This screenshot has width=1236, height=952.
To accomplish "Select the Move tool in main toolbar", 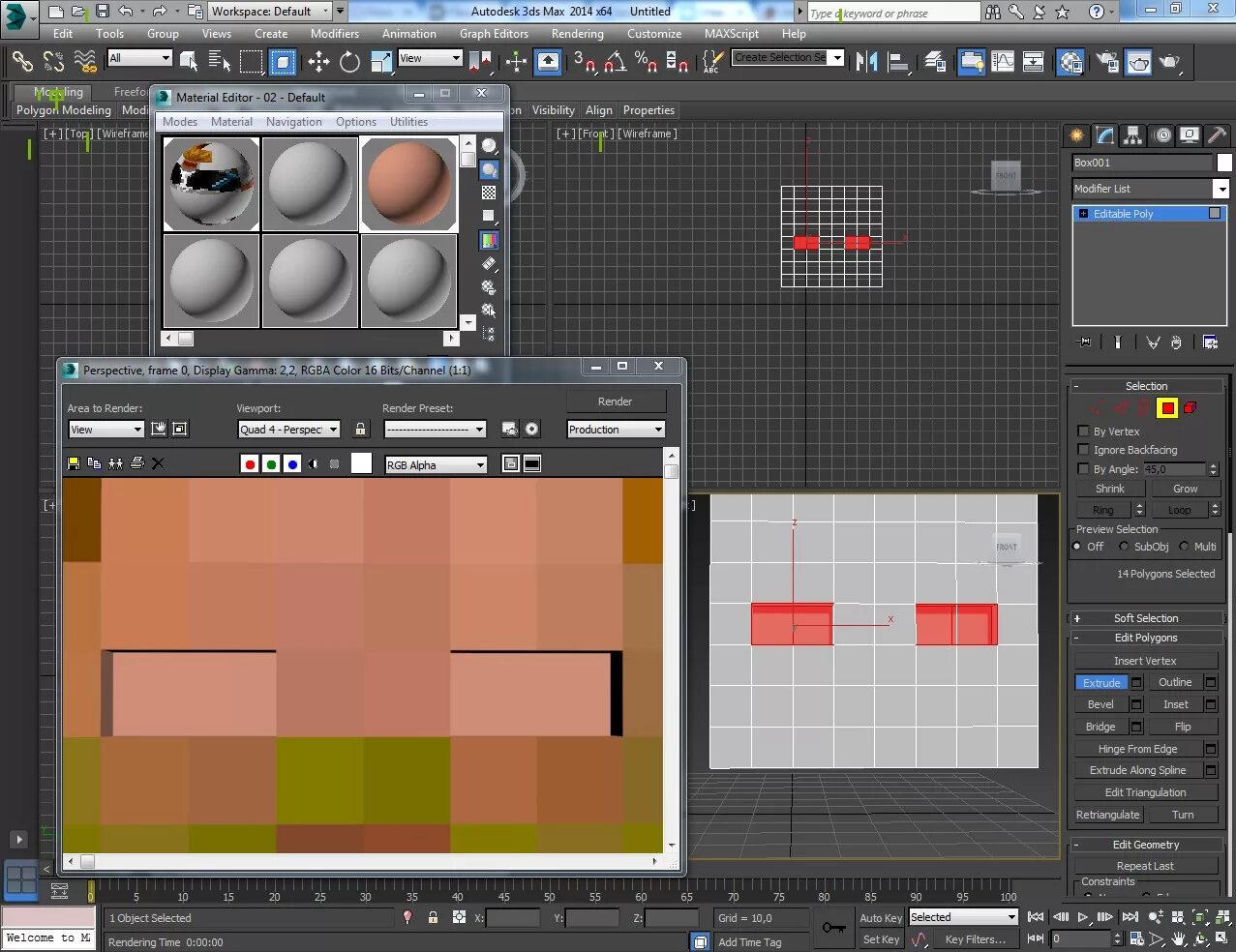I will tap(318, 62).
